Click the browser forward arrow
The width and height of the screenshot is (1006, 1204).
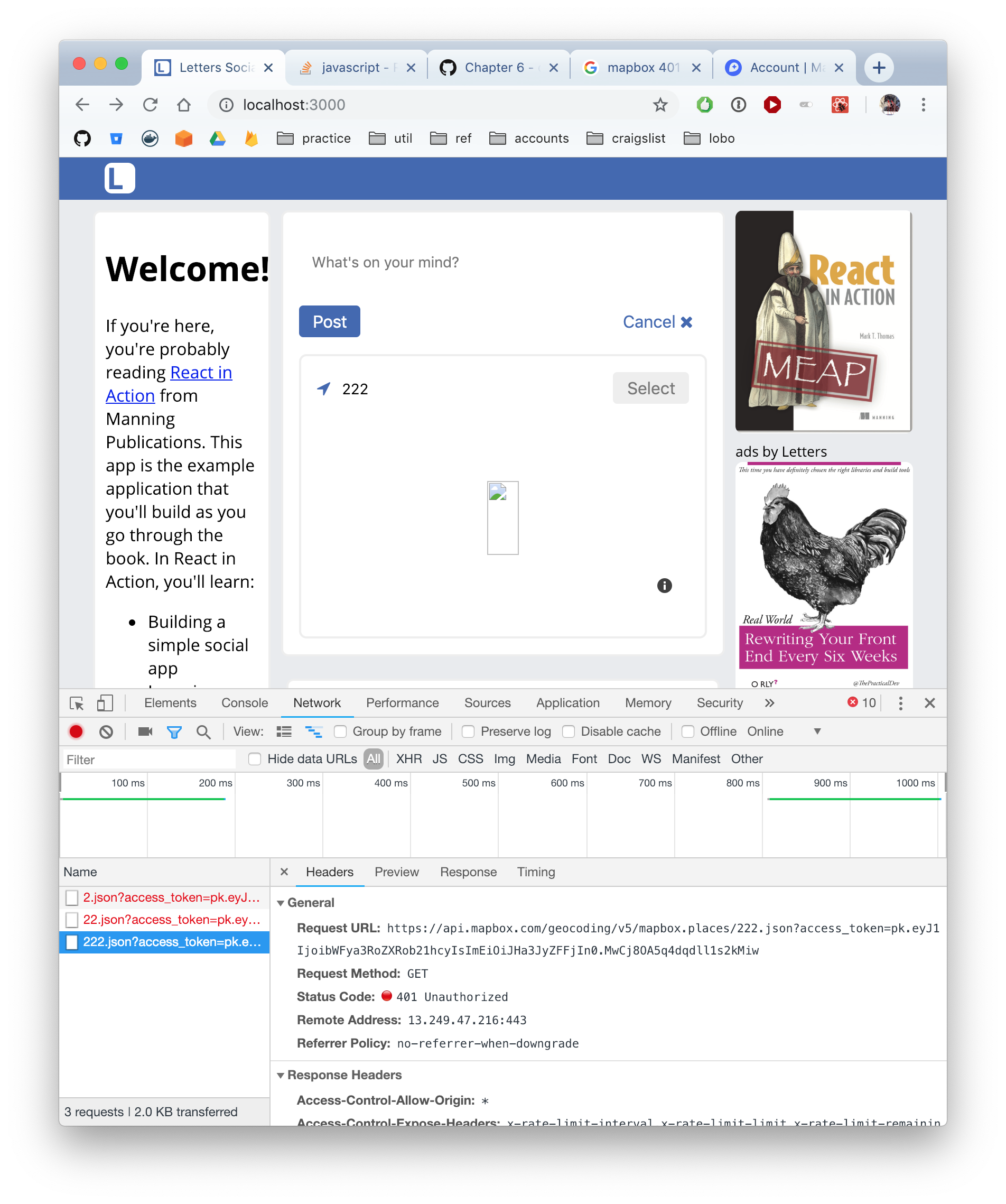coord(116,105)
